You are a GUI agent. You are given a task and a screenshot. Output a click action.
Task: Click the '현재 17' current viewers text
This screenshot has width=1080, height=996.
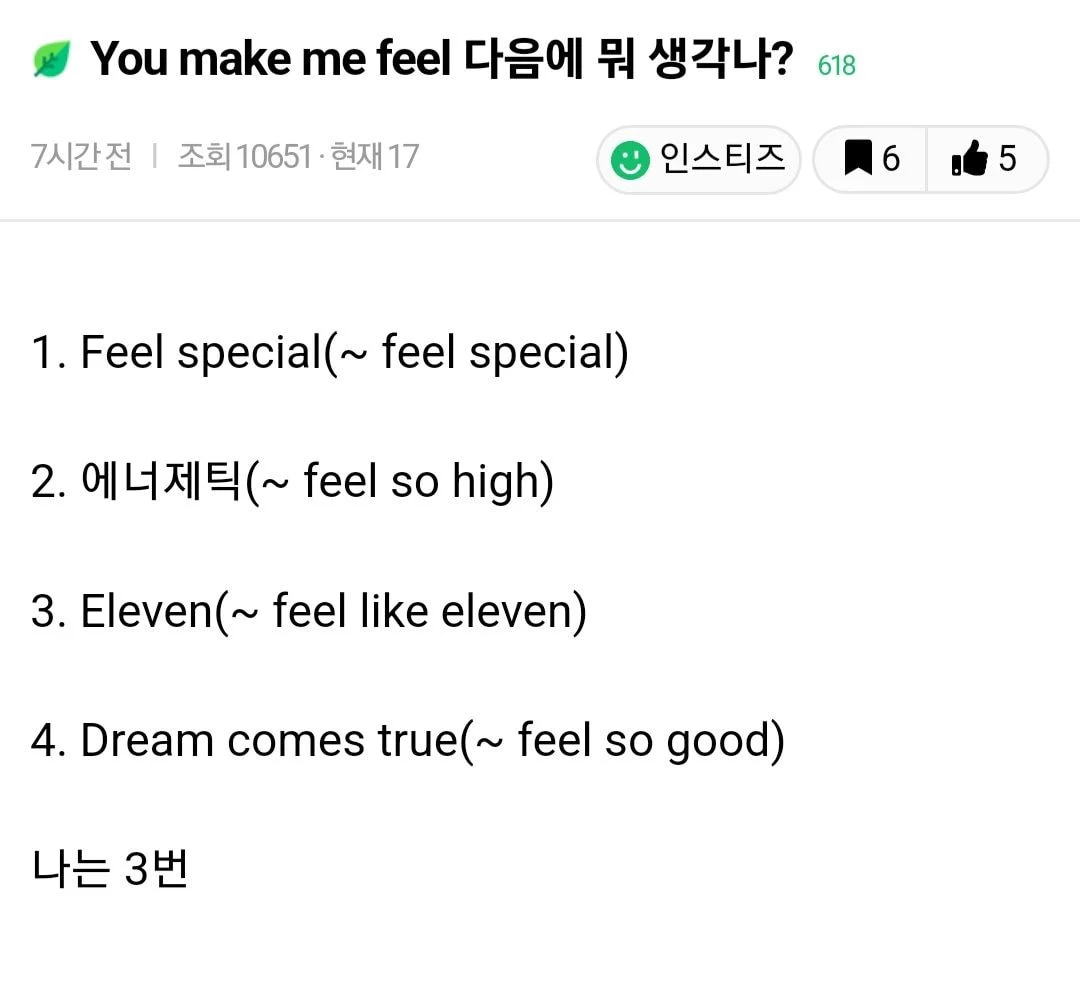(x=374, y=157)
